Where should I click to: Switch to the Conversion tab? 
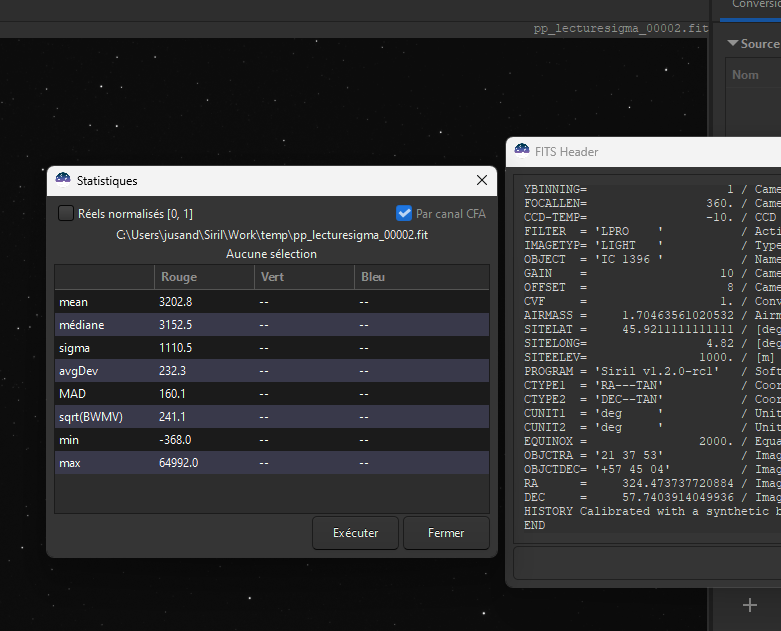(756, 4)
